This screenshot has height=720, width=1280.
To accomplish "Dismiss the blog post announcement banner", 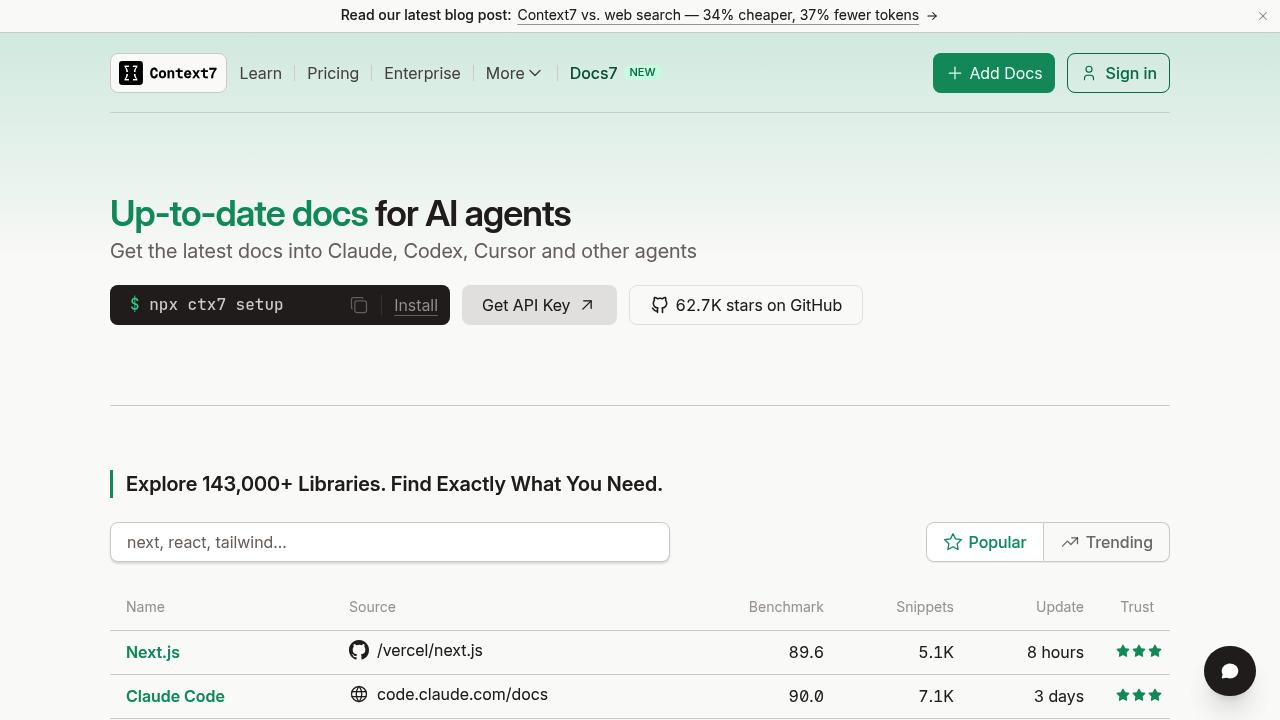I will tap(1263, 16).
